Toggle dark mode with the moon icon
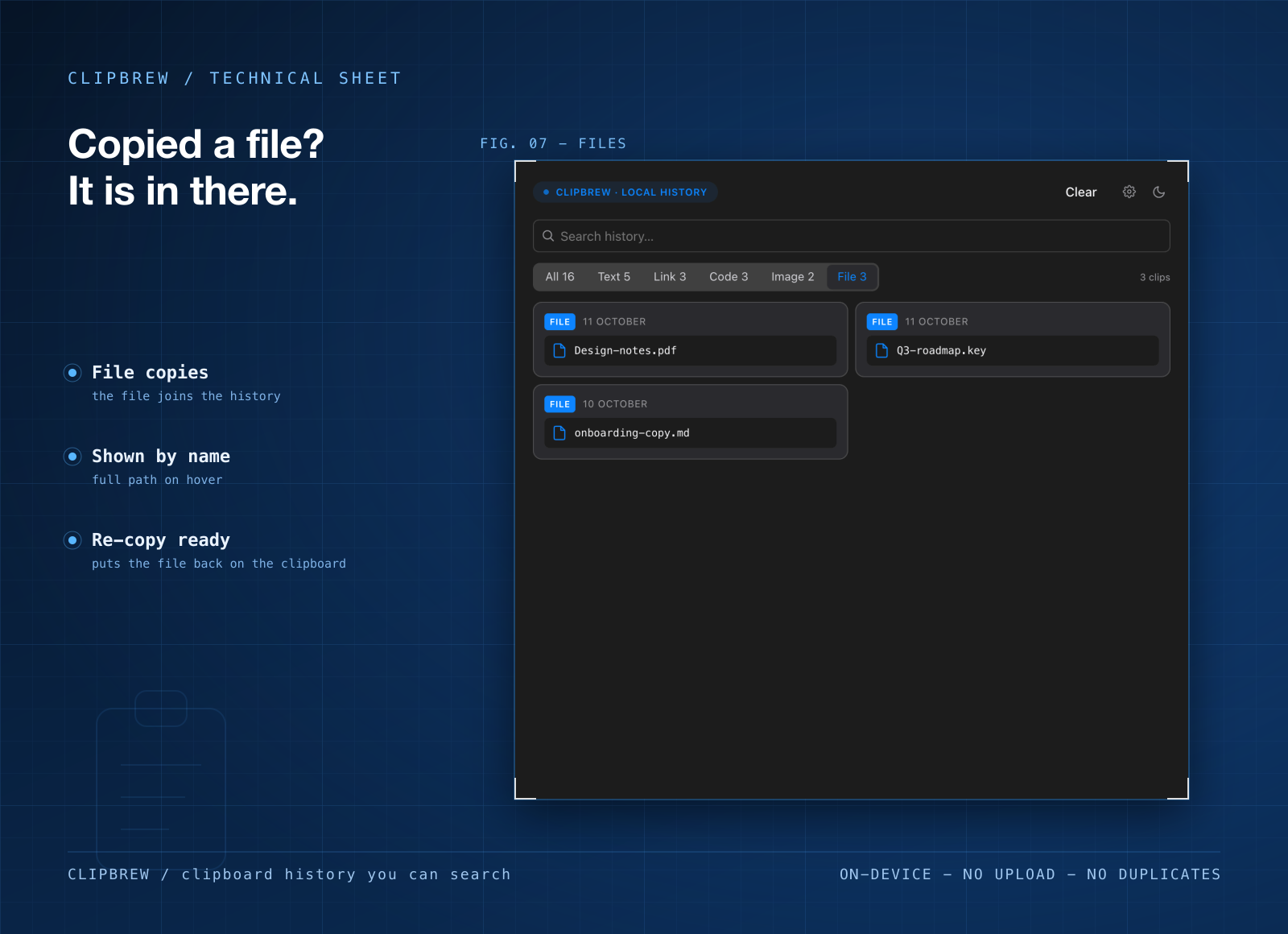The image size is (1288, 934). click(x=1159, y=192)
